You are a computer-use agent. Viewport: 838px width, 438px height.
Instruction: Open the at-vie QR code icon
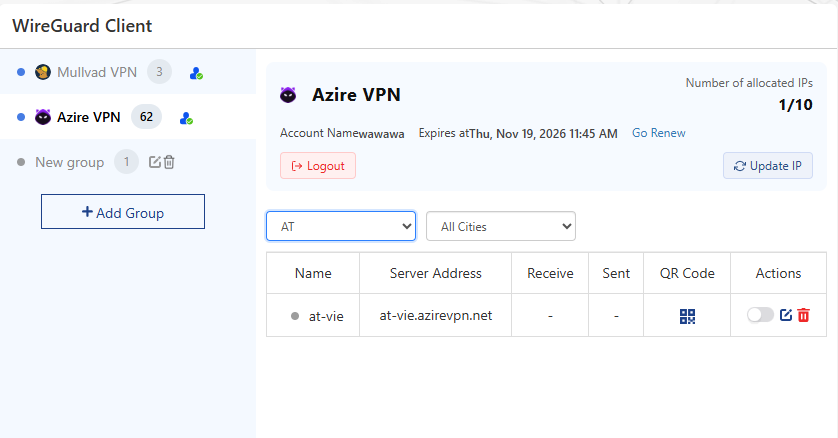pos(687,316)
